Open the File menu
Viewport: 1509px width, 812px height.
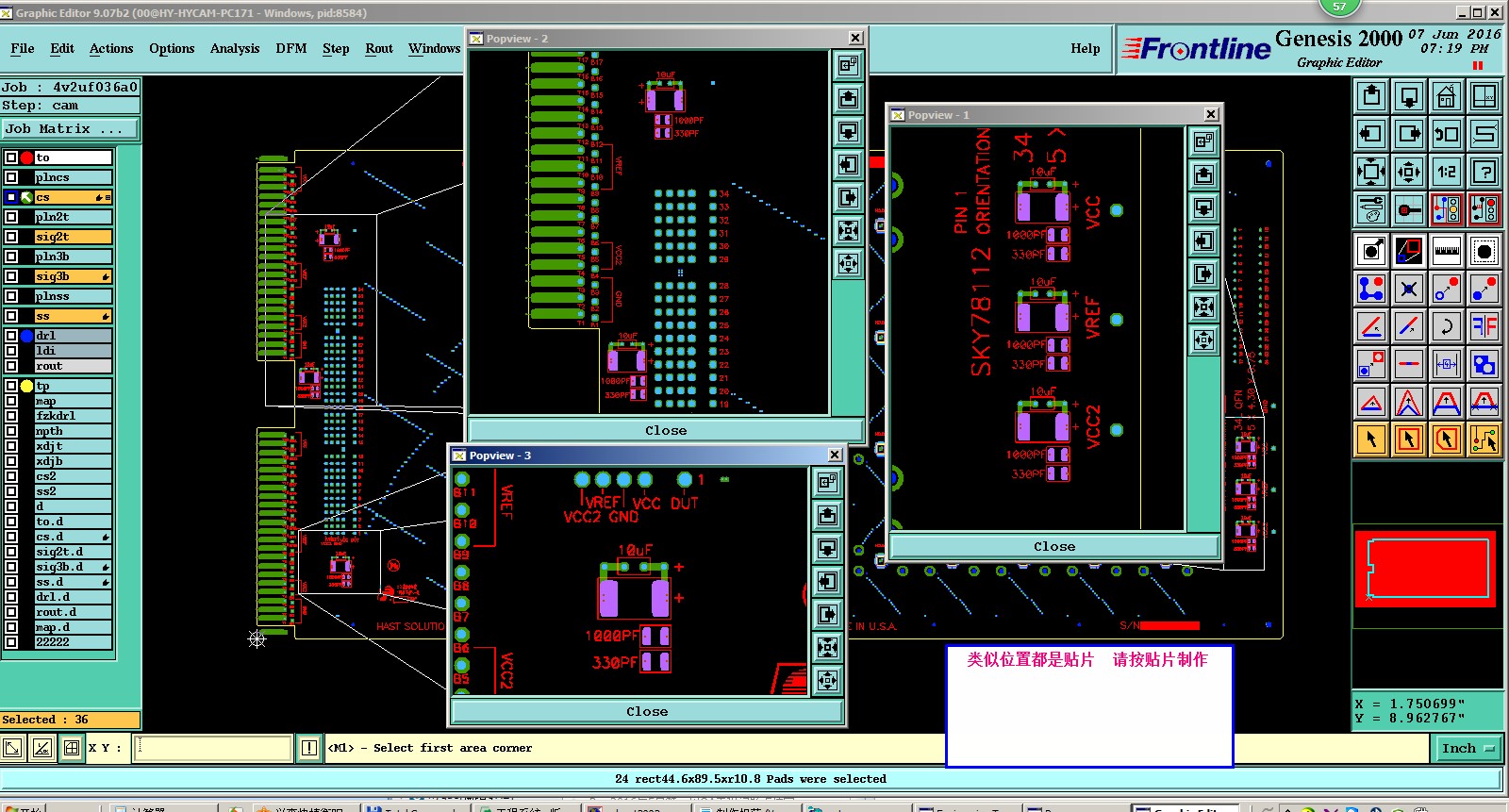[23, 48]
